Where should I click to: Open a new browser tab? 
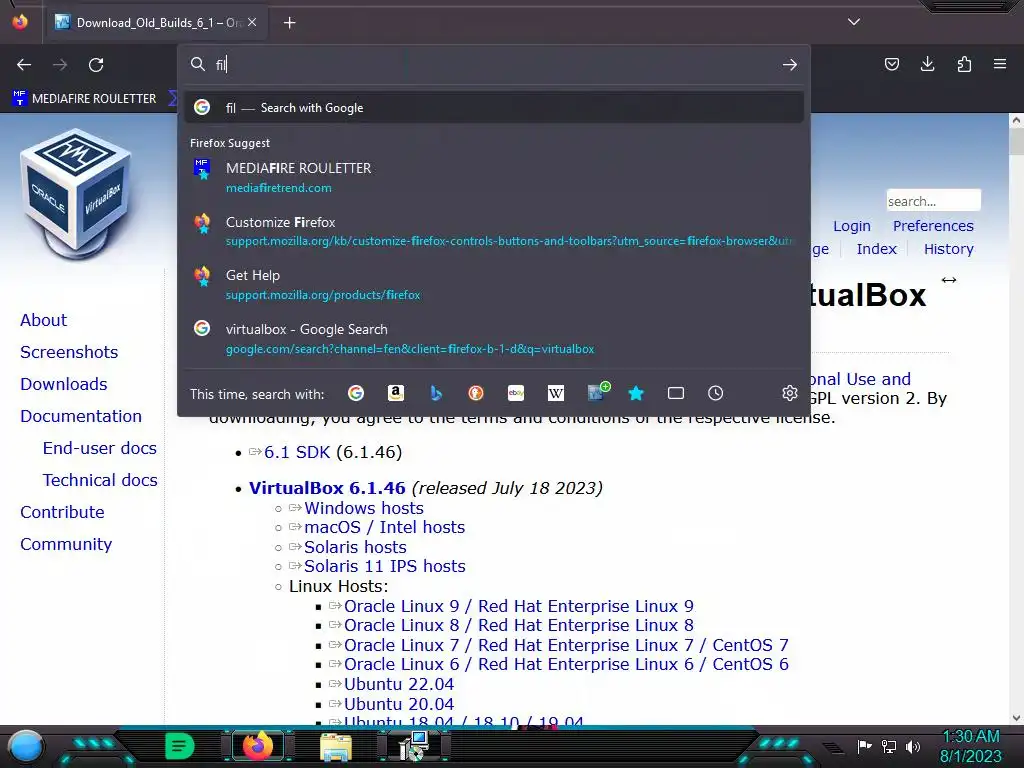point(289,23)
